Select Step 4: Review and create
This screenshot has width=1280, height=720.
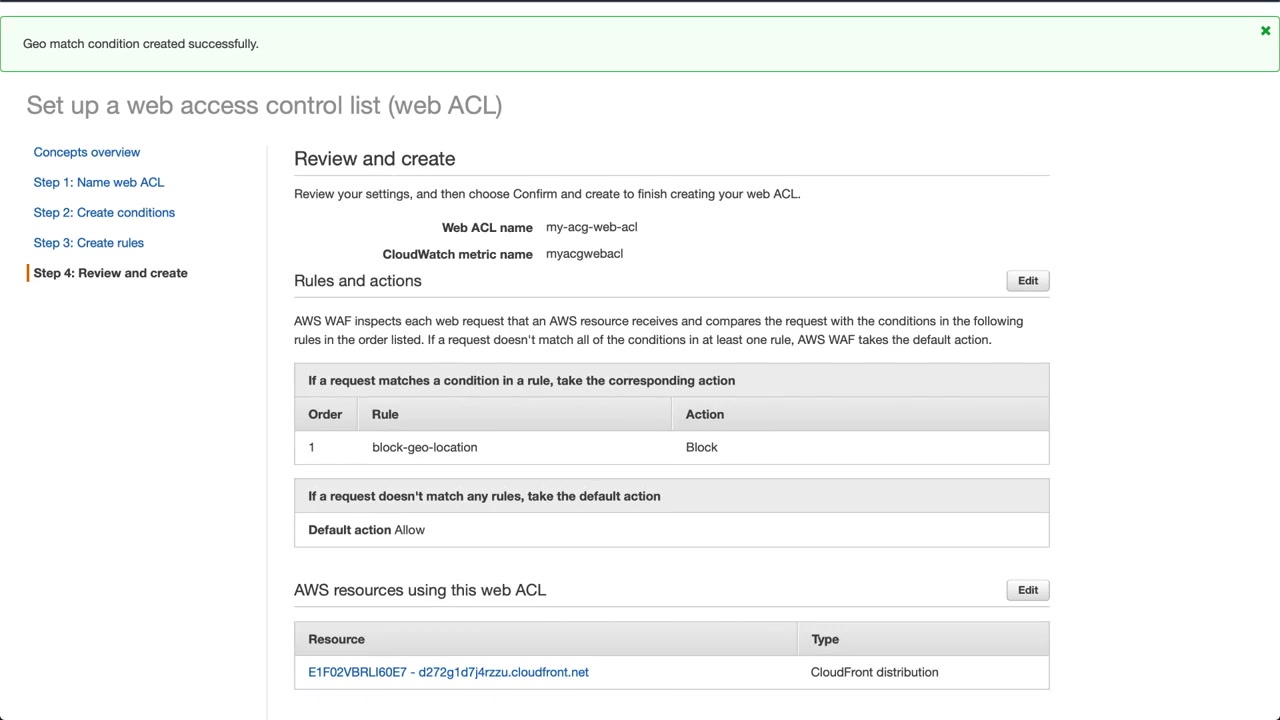click(x=111, y=273)
